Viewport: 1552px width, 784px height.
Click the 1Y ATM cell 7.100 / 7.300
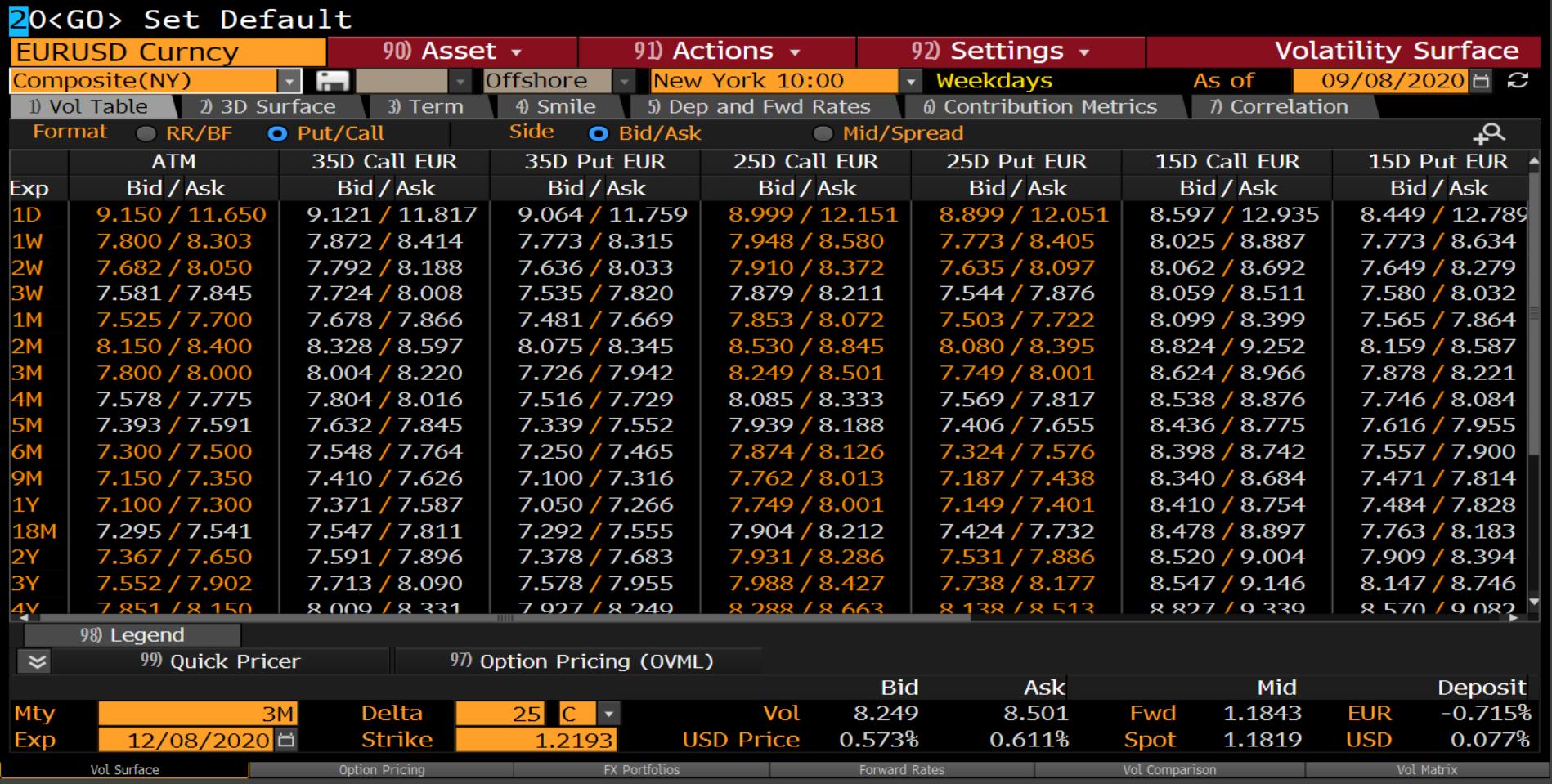pyautogui.click(x=173, y=504)
